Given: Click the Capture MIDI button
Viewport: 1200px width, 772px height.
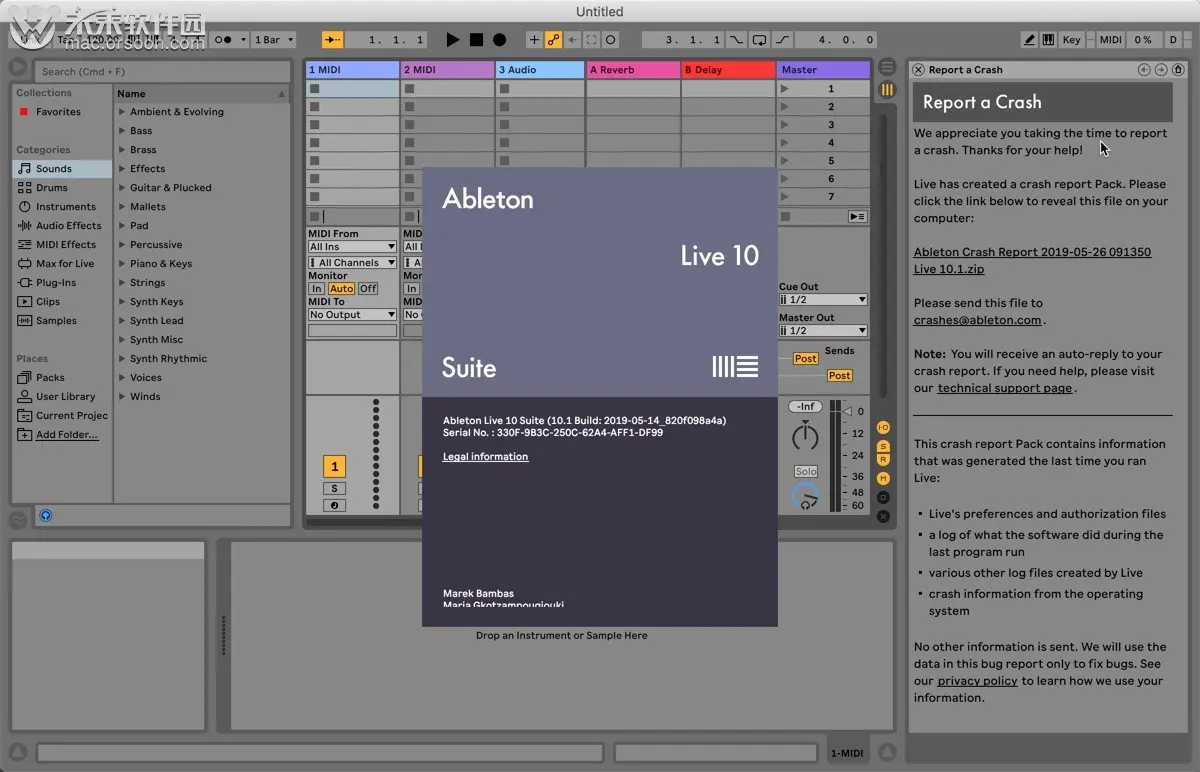Looking at the screenshot, I should (591, 40).
